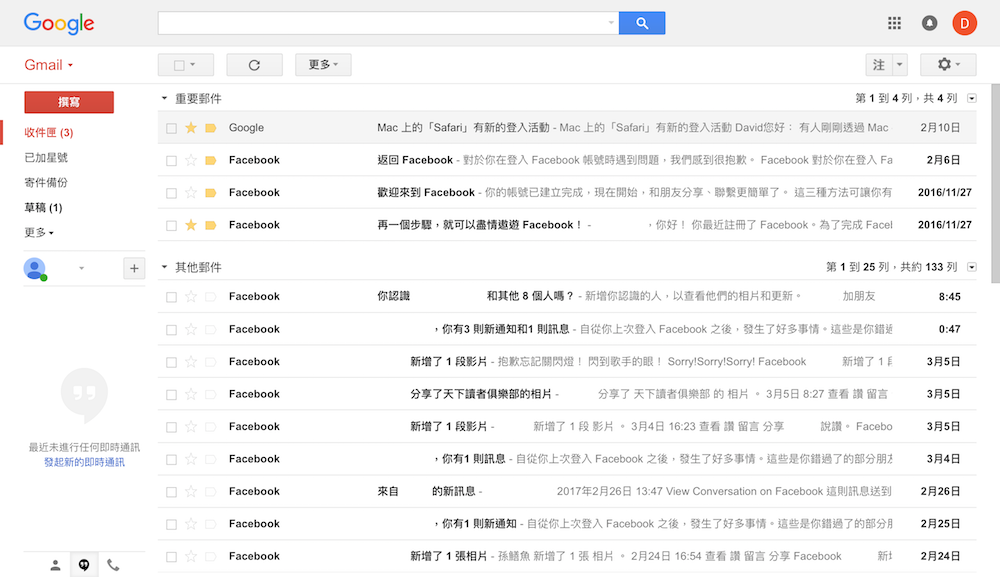Click the add contact plus button
Image resolution: width=1000 pixels, height=577 pixels.
(134, 268)
